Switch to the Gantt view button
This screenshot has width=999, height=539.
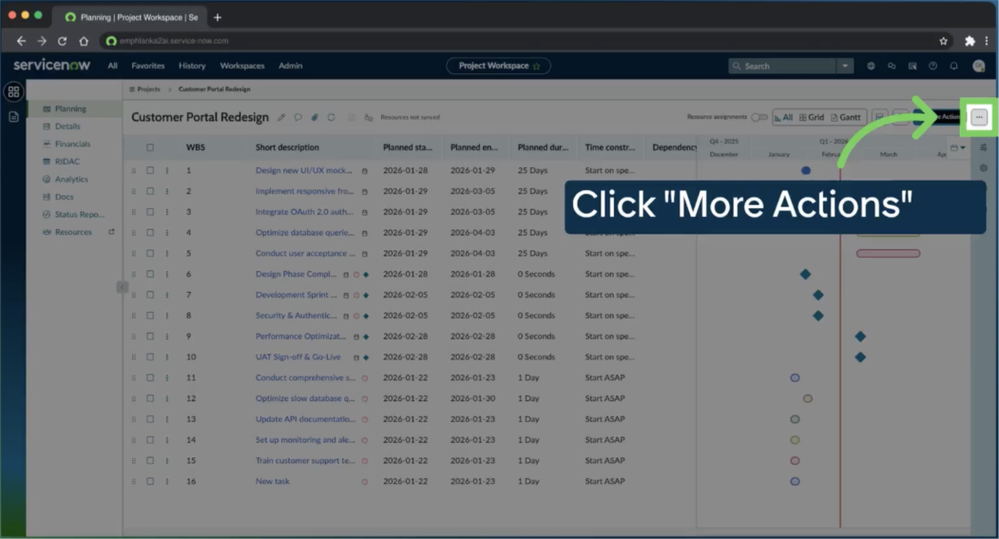846,117
